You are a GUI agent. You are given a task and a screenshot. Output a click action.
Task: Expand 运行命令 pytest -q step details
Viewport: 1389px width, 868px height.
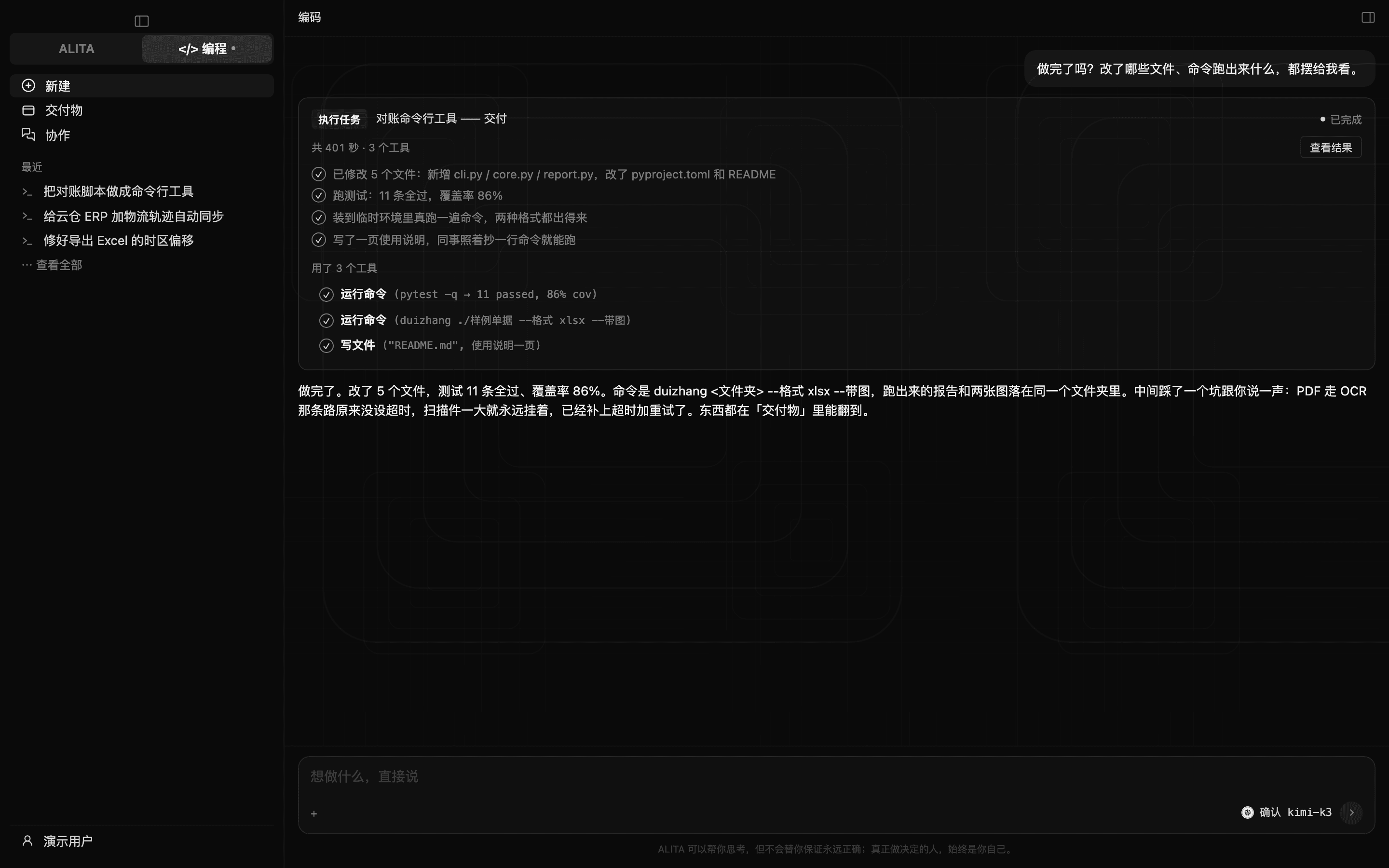click(458, 295)
